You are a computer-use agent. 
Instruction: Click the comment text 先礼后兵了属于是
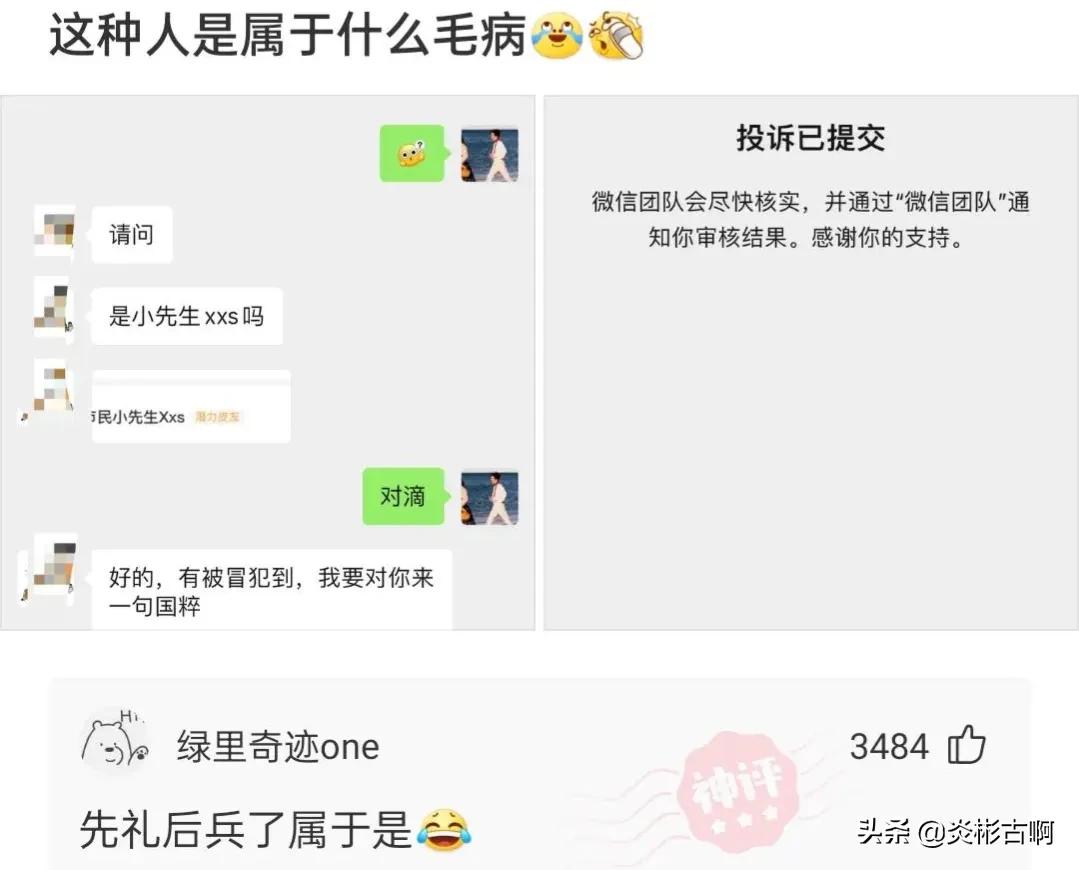[246, 829]
